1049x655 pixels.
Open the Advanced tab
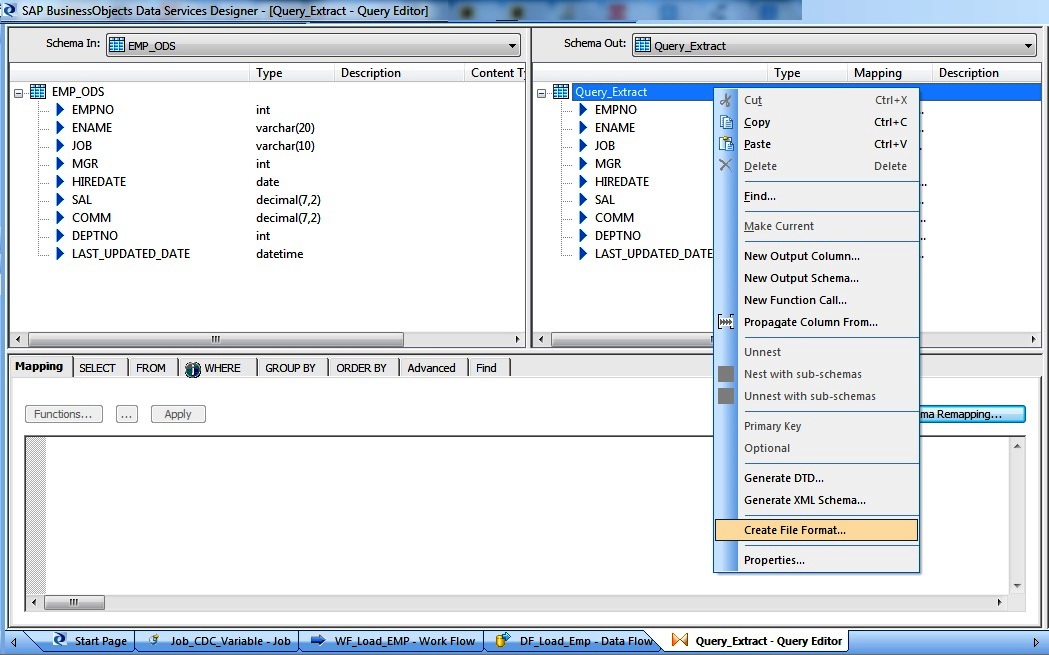point(432,368)
